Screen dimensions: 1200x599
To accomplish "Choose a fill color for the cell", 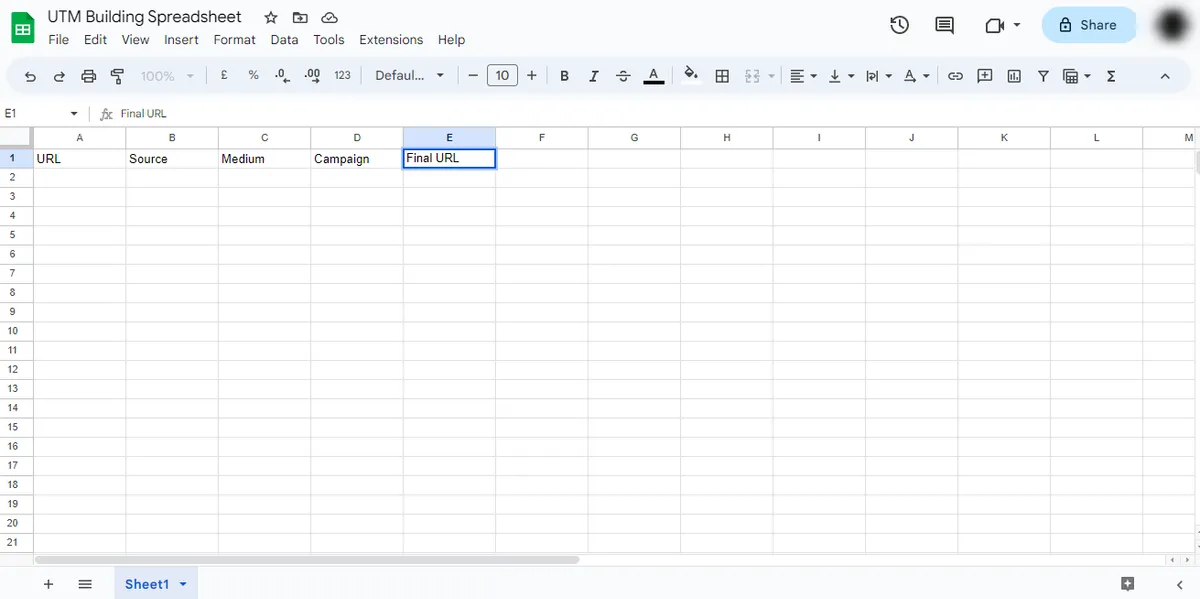I will [692, 75].
